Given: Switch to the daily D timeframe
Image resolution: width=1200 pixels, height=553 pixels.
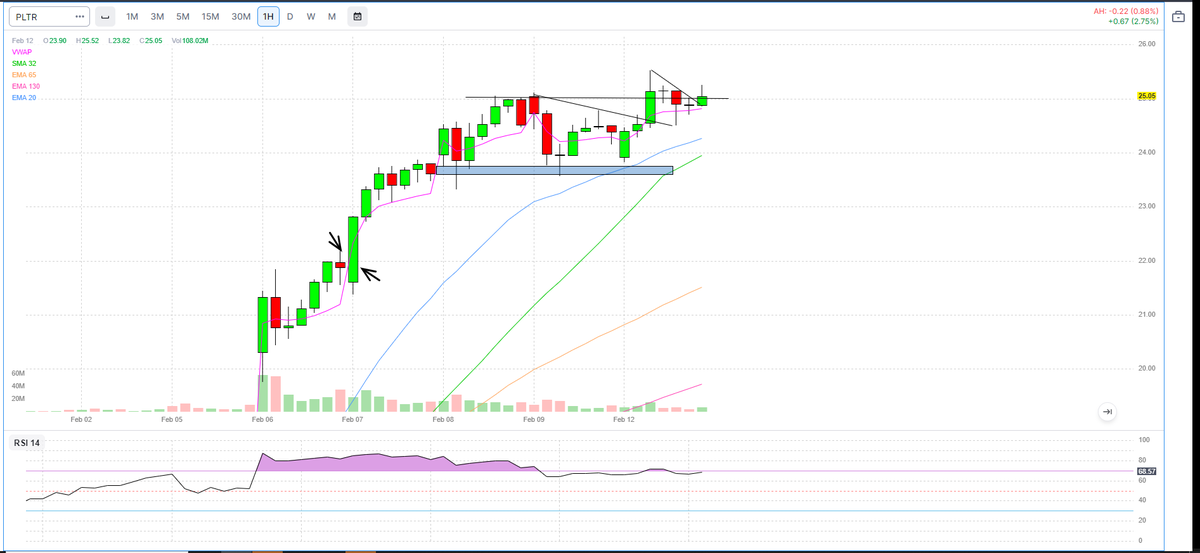Looking at the screenshot, I should [x=289, y=17].
